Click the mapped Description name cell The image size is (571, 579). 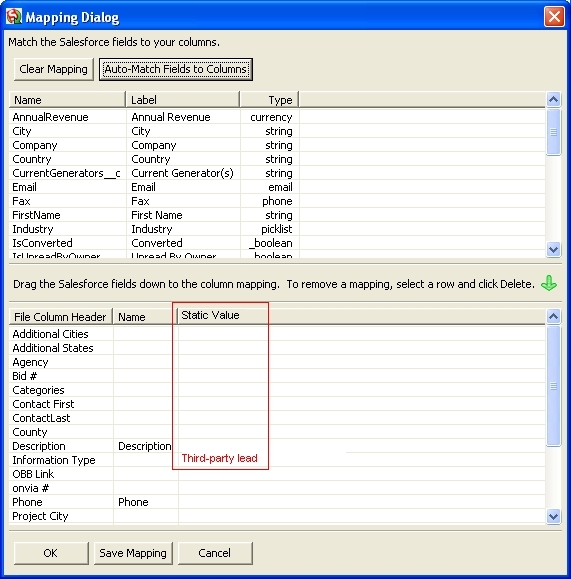[x=145, y=446]
